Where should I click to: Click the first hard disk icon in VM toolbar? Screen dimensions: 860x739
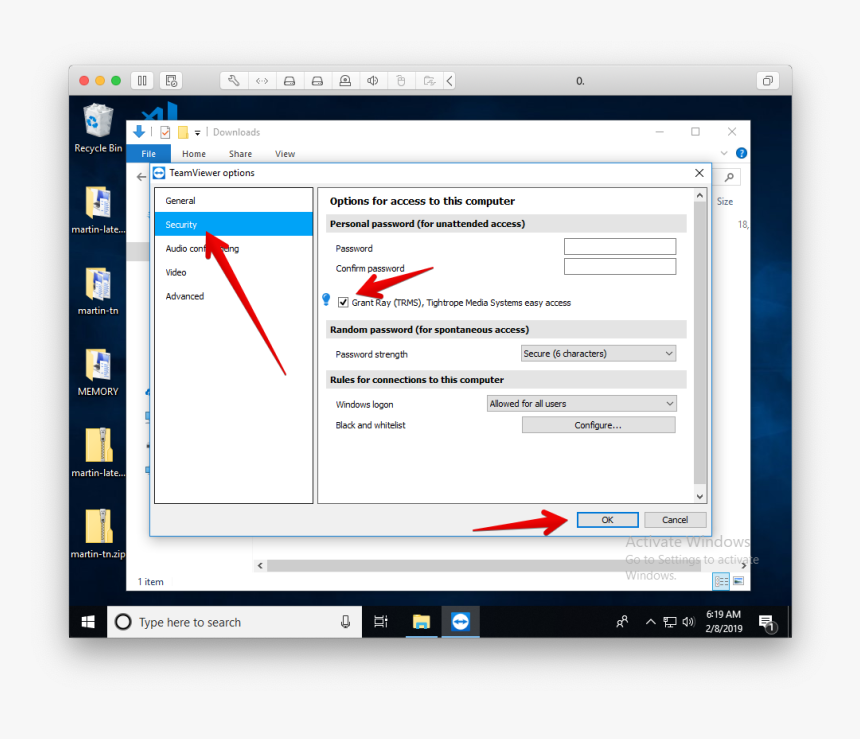[x=290, y=81]
